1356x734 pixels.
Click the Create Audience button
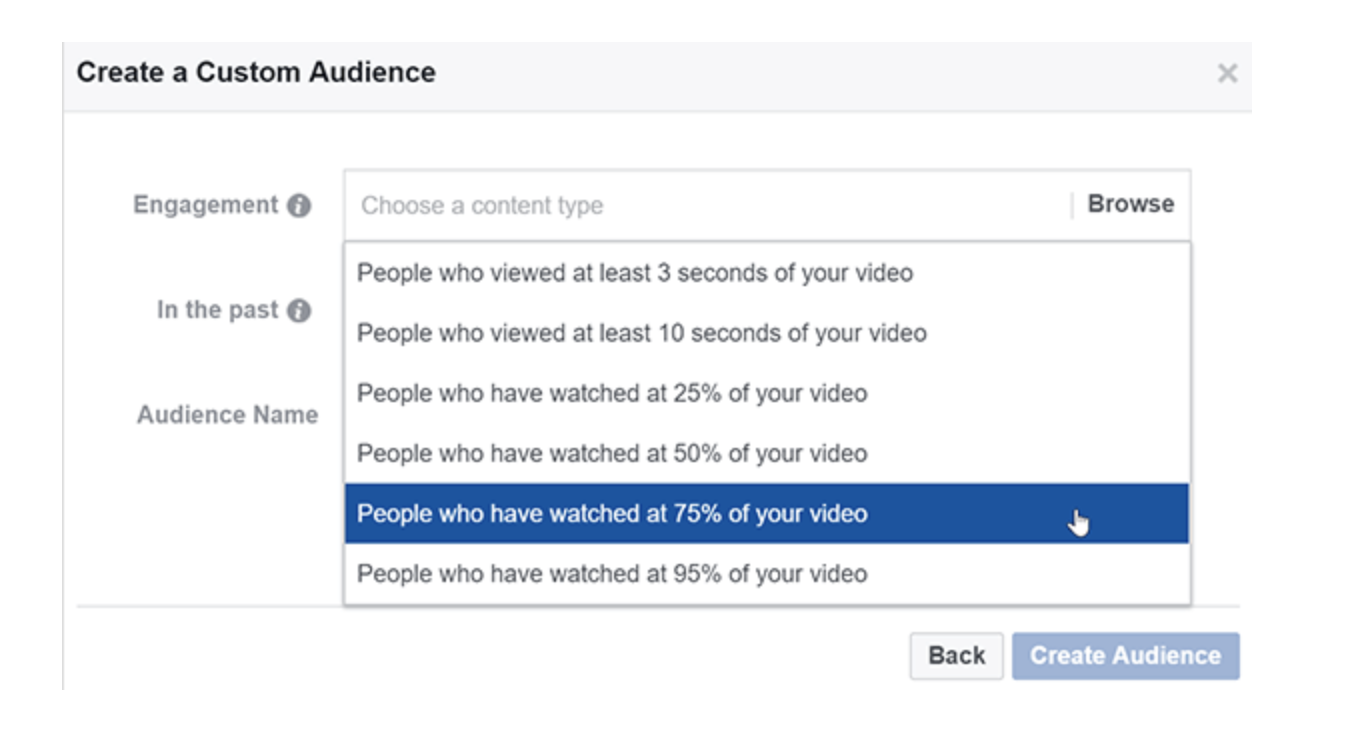tap(1125, 655)
